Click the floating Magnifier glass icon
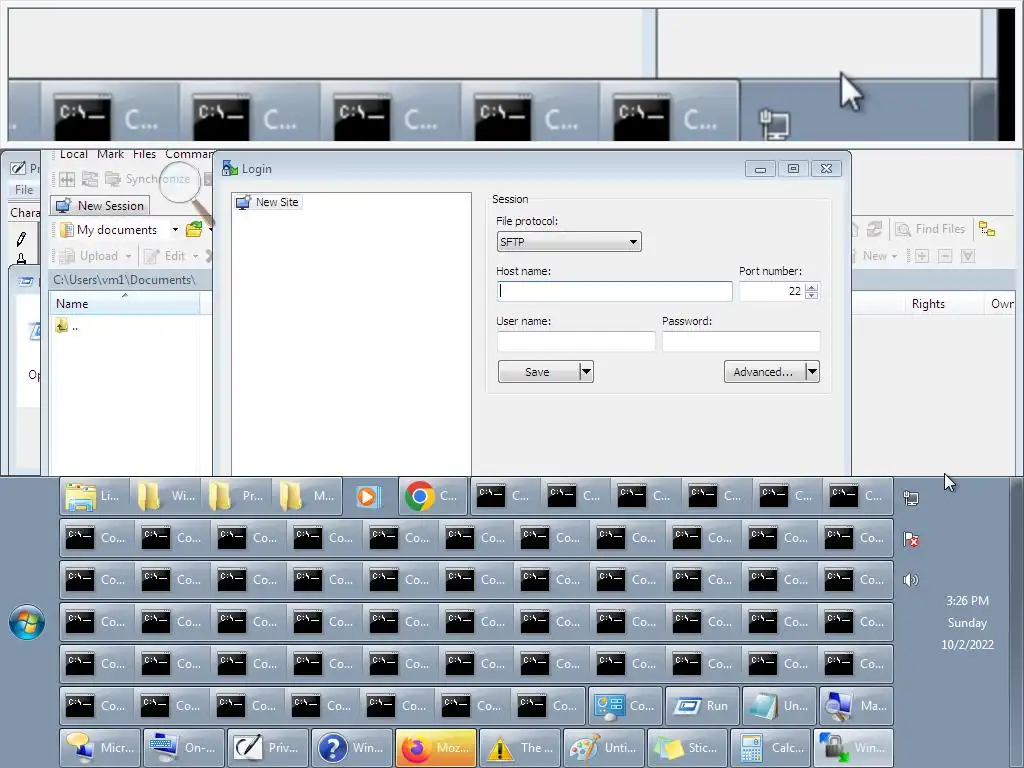Viewport: 1024px width, 768px height. [x=180, y=184]
